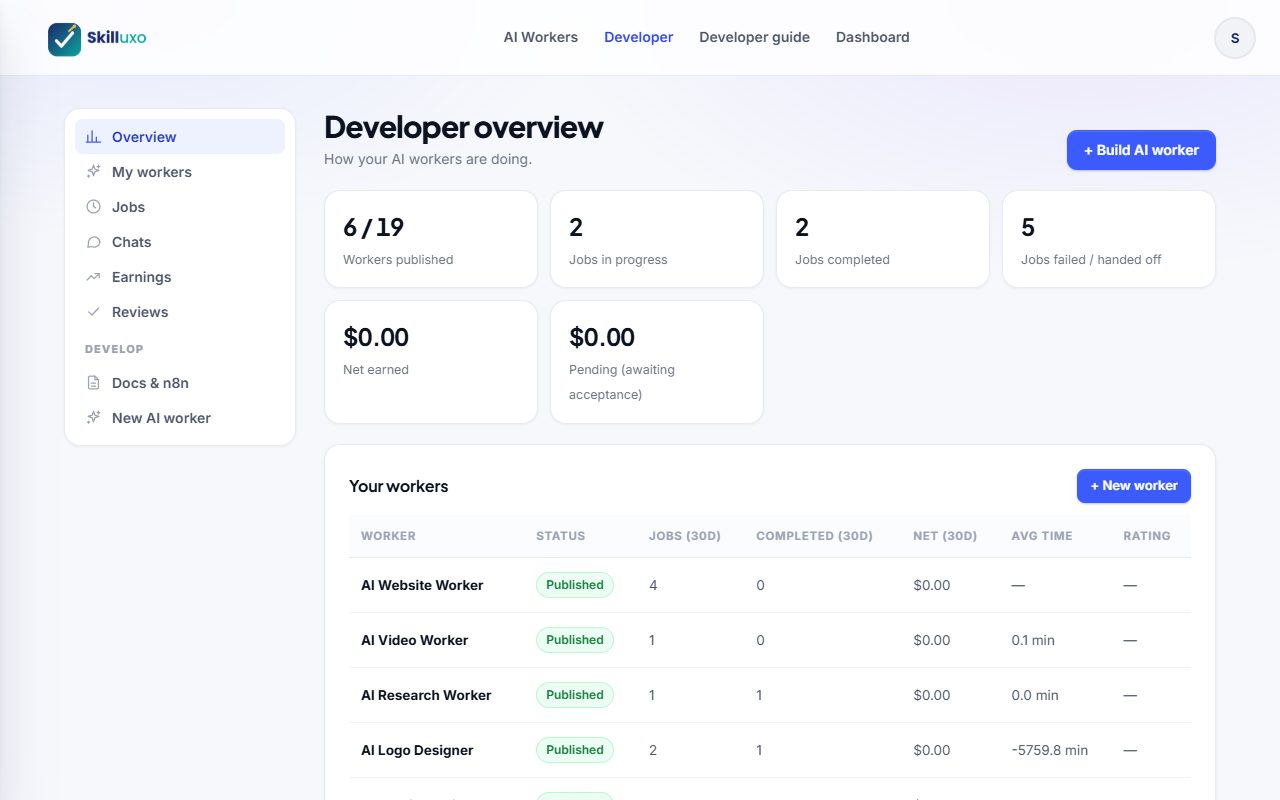
Task: Open Reviews in the sidebar
Action: coord(180,312)
